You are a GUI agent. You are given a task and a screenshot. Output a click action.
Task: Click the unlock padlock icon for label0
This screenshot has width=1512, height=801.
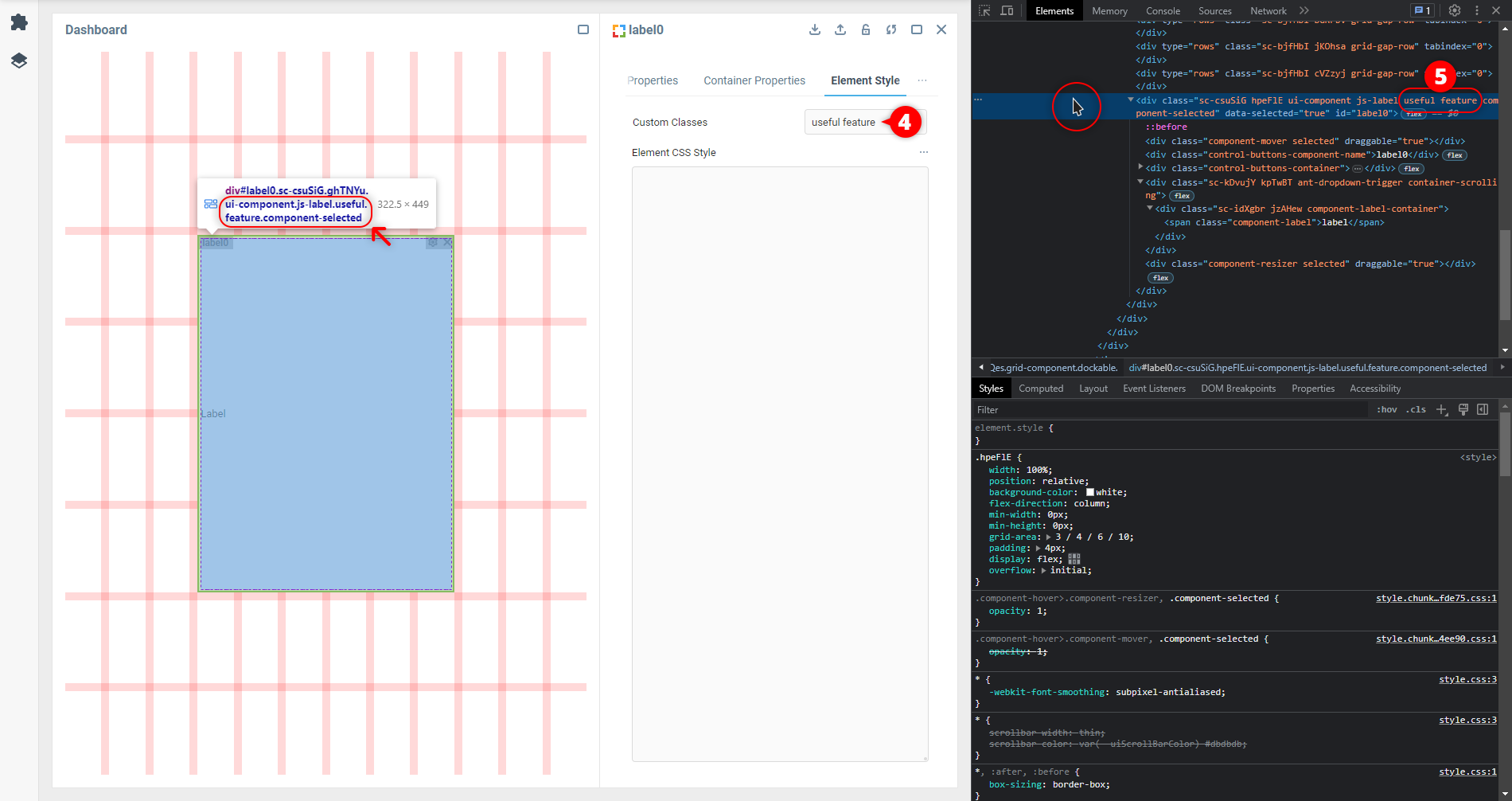(x=866, y=29)
